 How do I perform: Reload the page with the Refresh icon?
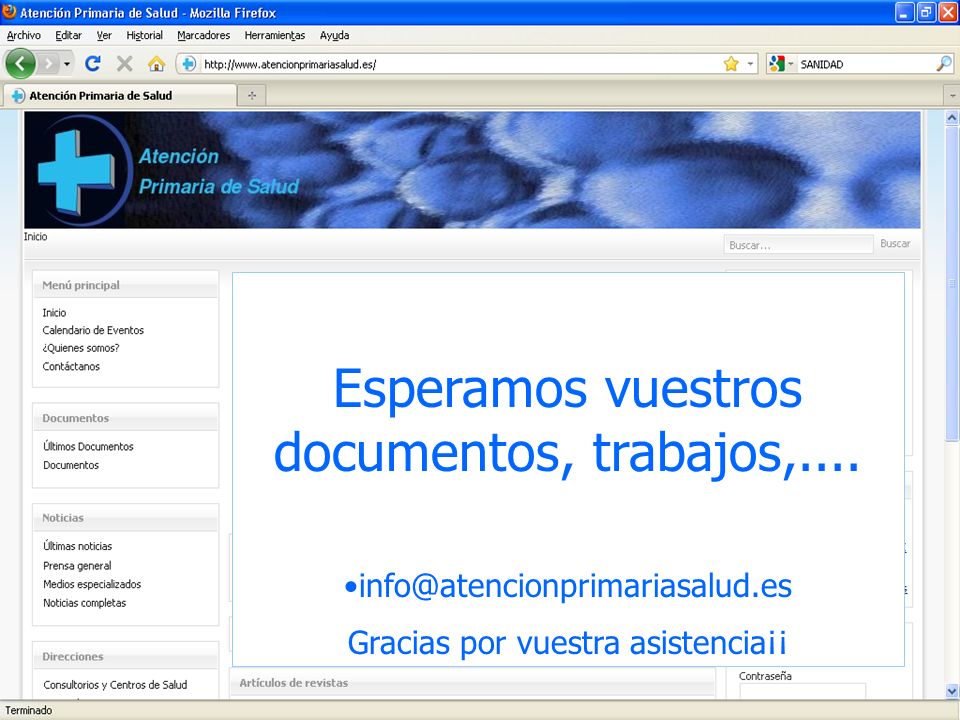click(93, 63)
